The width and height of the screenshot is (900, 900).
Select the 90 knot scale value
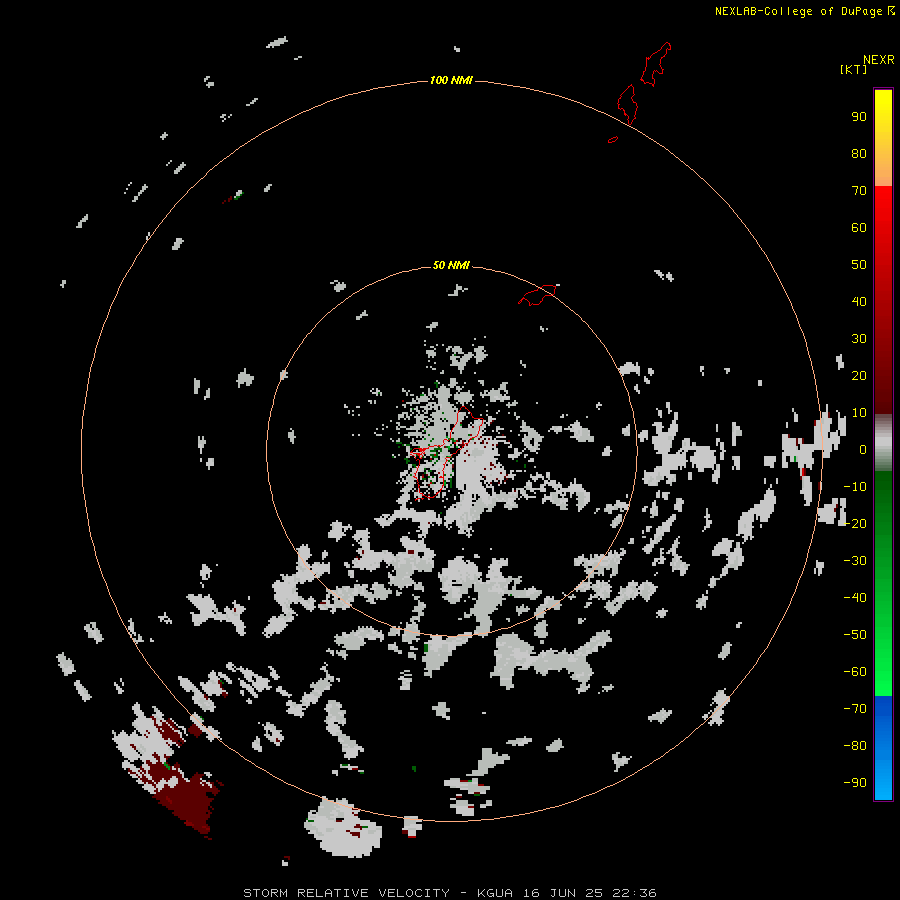[859, 117]
